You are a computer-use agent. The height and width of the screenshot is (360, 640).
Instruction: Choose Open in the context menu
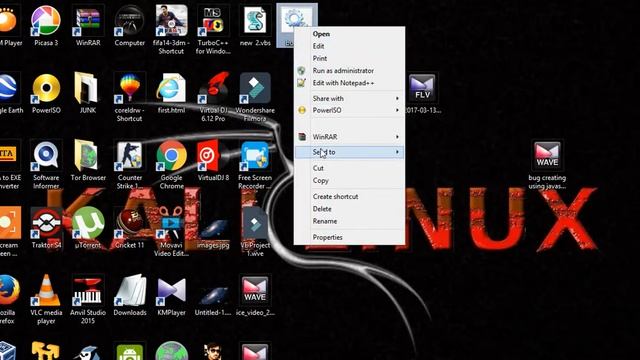coord(349,34)
